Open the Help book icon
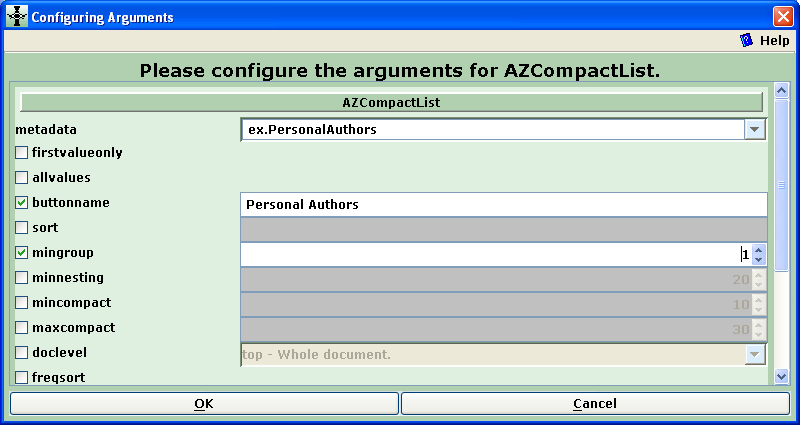This screenshot has height=425, width=800. (746, 40)
